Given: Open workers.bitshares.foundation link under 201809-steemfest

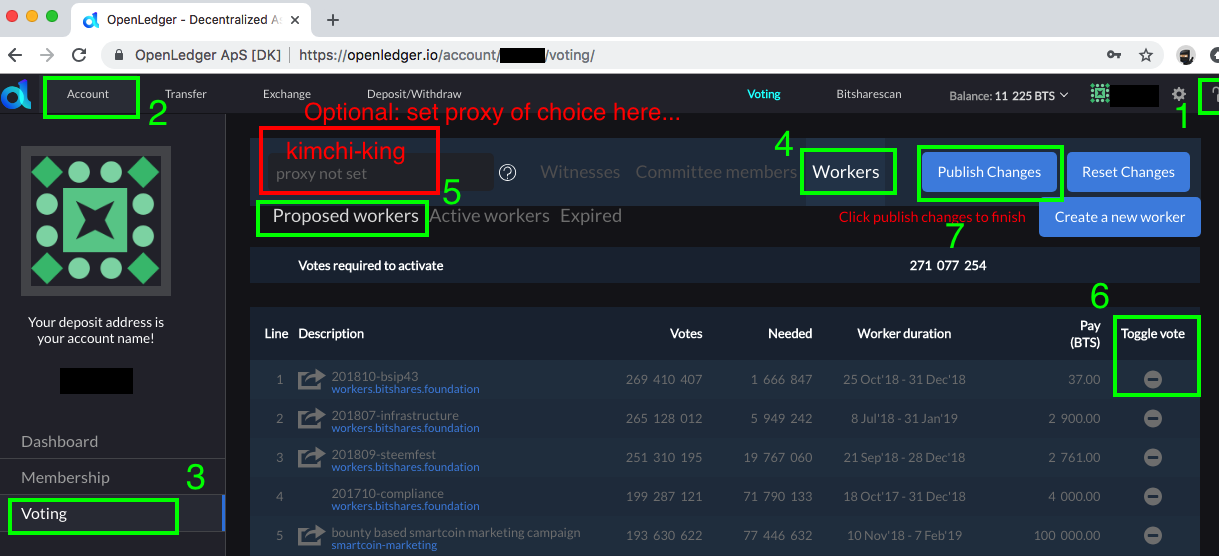Looking at the screenshot, I should click(x=405, y=467).
